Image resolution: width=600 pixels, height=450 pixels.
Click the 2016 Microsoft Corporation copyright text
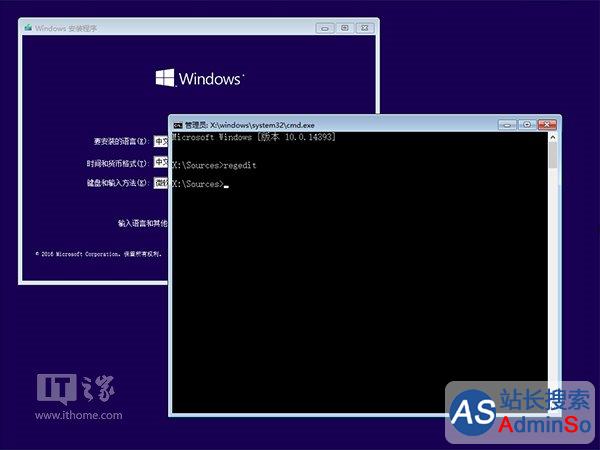pyautogui.click(x=98, y=254)
